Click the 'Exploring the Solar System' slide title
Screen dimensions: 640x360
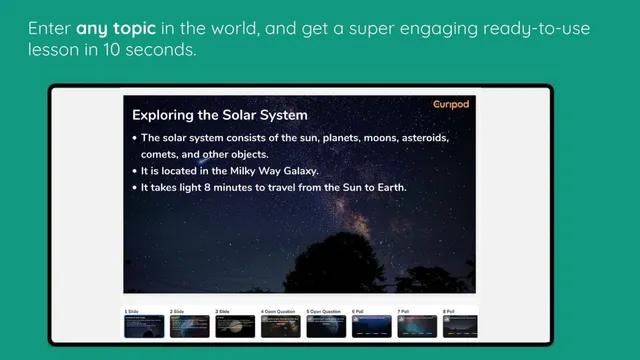(x=220, y=115)
